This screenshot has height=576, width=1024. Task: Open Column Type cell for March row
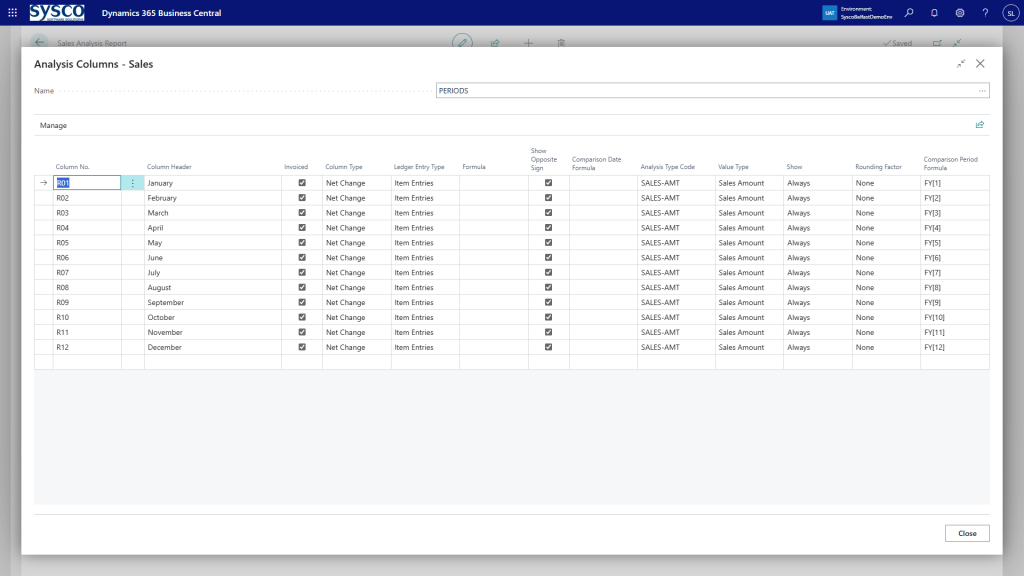(356, 213)
